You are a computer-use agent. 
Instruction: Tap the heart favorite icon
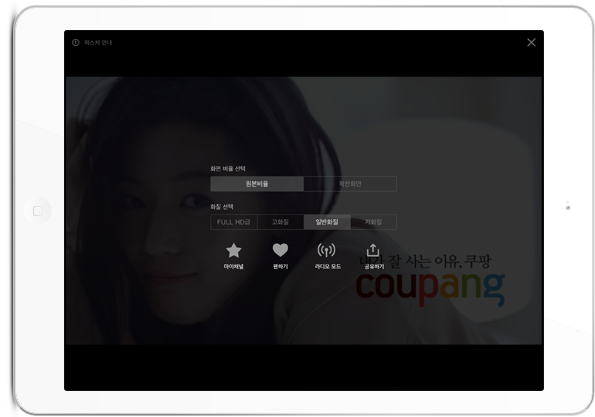pyautogui.click(x=280, y=250)
